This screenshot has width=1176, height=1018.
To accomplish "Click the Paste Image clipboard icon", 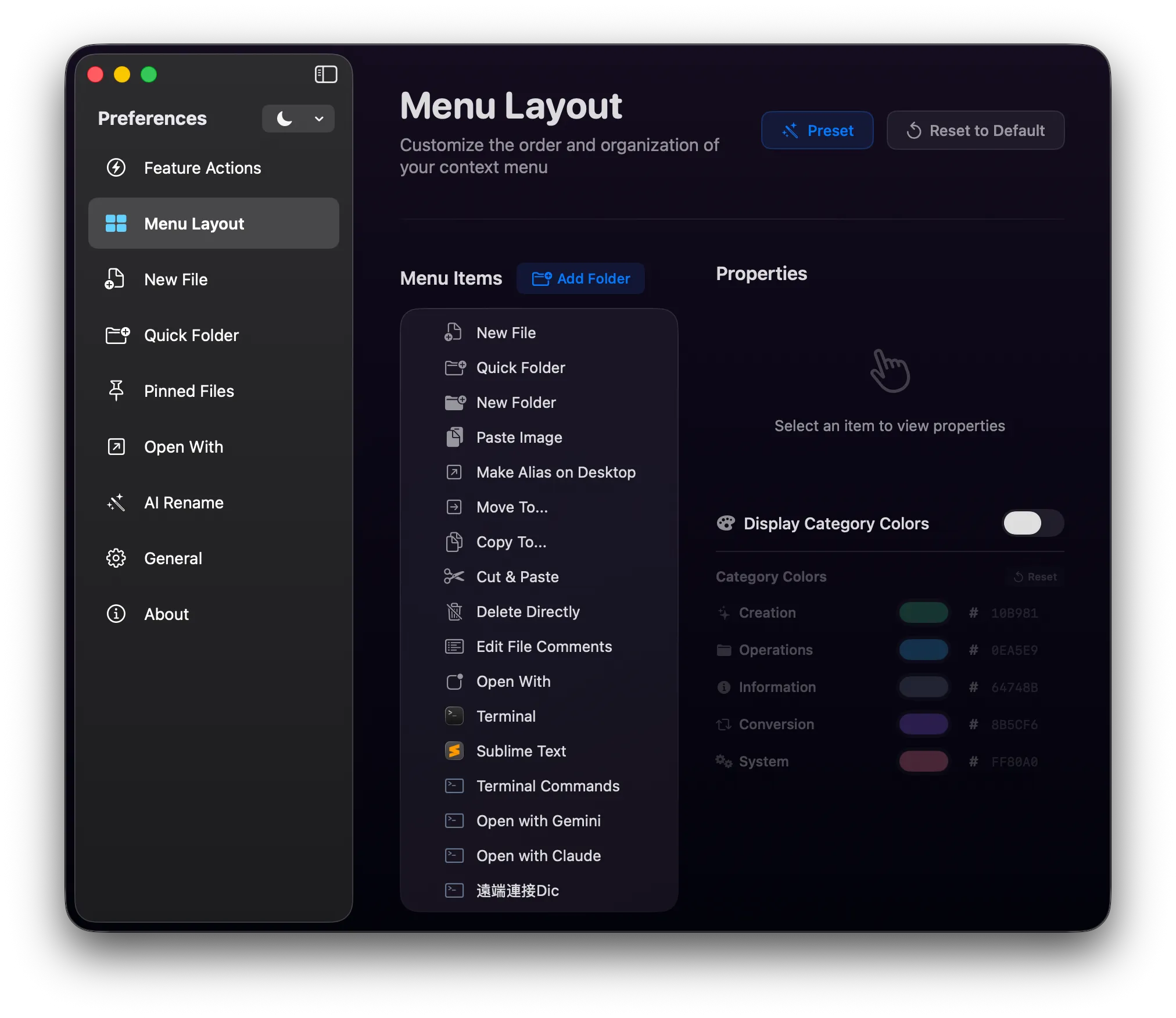I will [454, 437].
